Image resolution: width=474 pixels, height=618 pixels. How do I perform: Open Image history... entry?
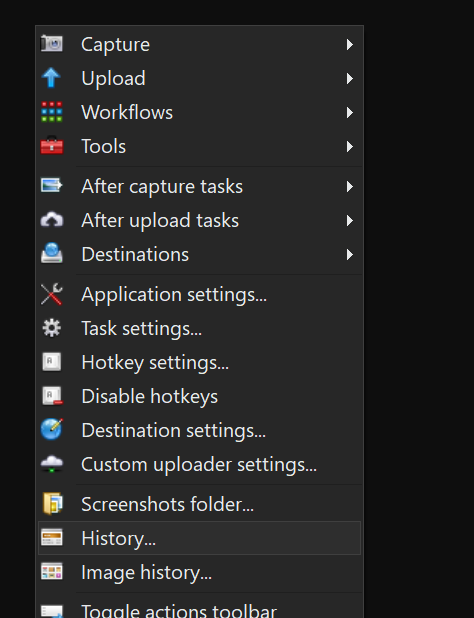pyautogui.click(x=199, y=572)
